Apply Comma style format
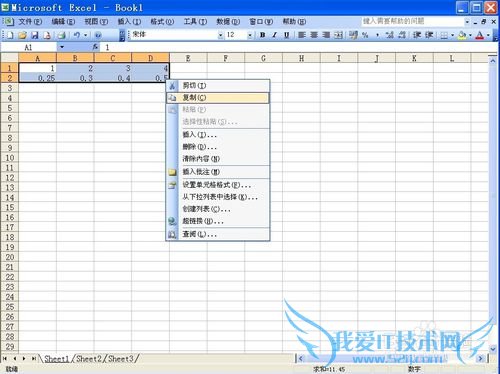This screenshot has height=374, width=500. 378,35
